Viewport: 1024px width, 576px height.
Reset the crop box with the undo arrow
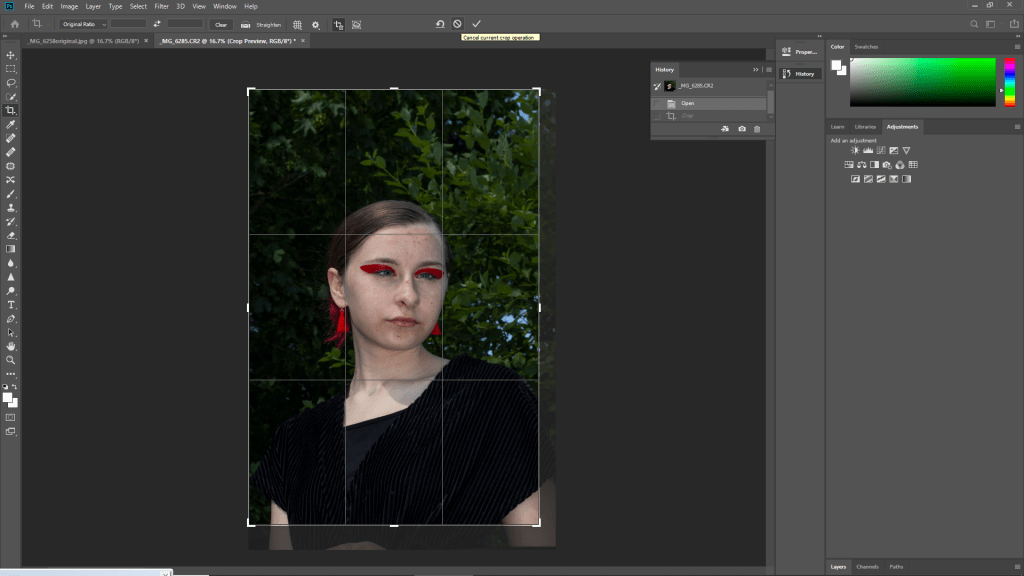pyautogui.click(x=439, y=24)
